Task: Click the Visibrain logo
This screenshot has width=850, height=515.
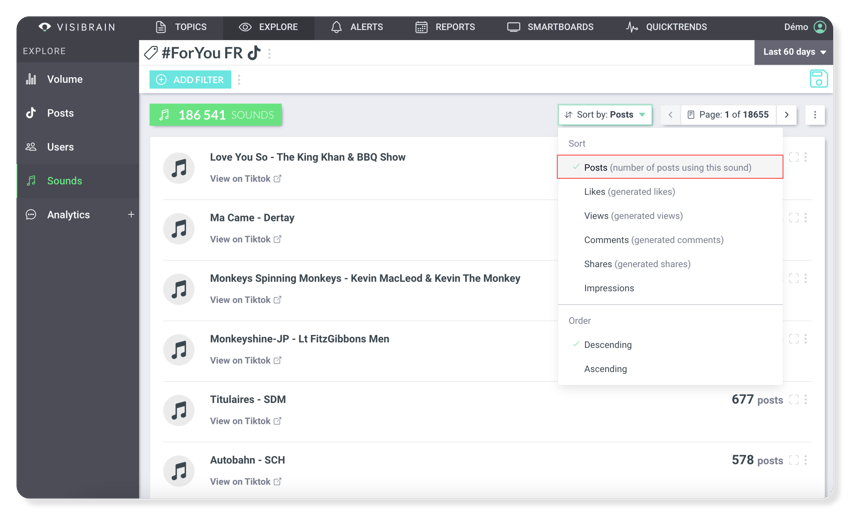Action: [x=77, y=27]
